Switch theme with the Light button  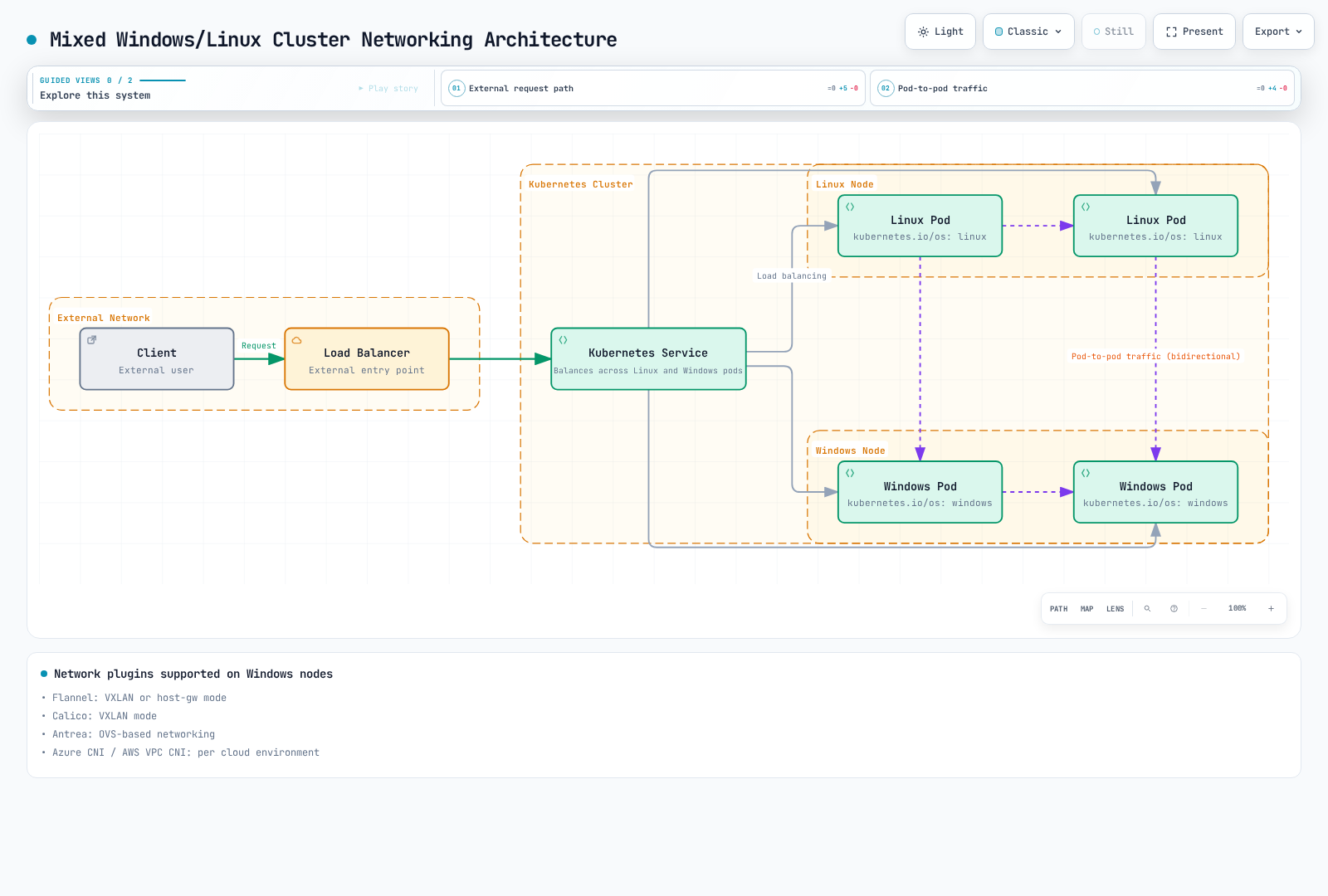pos(940,32)
